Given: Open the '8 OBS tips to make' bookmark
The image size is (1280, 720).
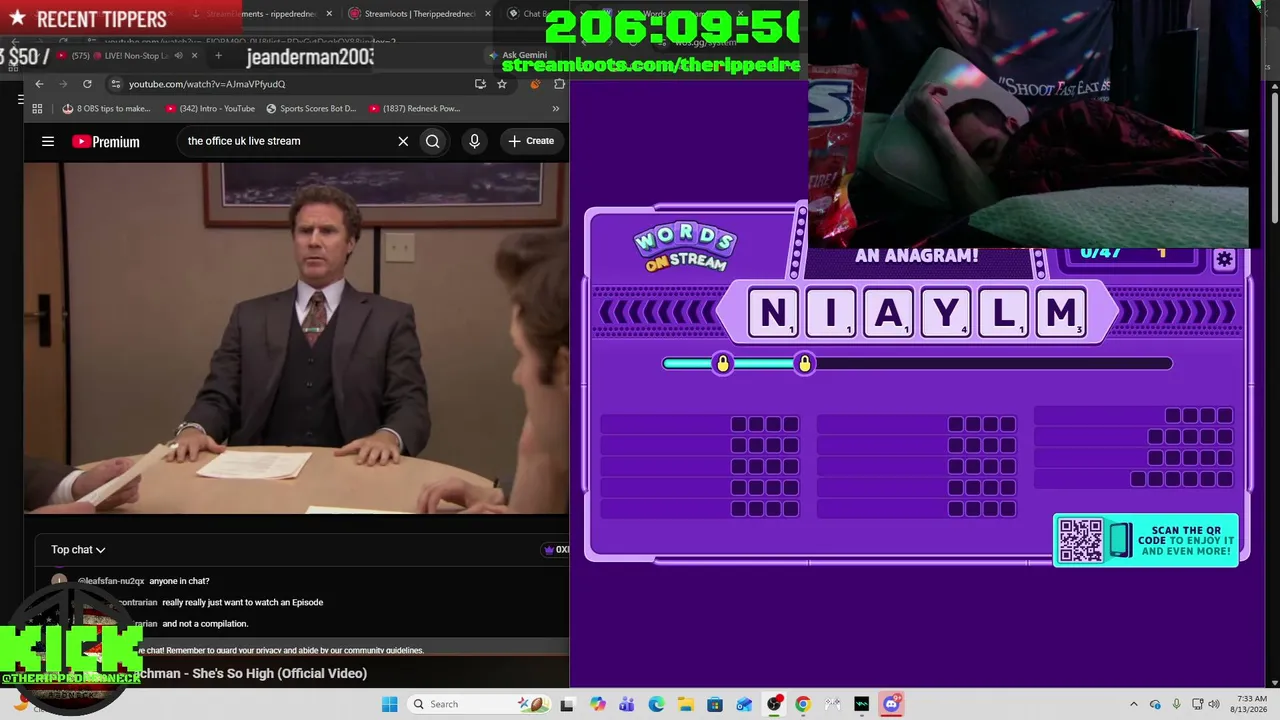Looking at the screenshot, I should point(106,108).
